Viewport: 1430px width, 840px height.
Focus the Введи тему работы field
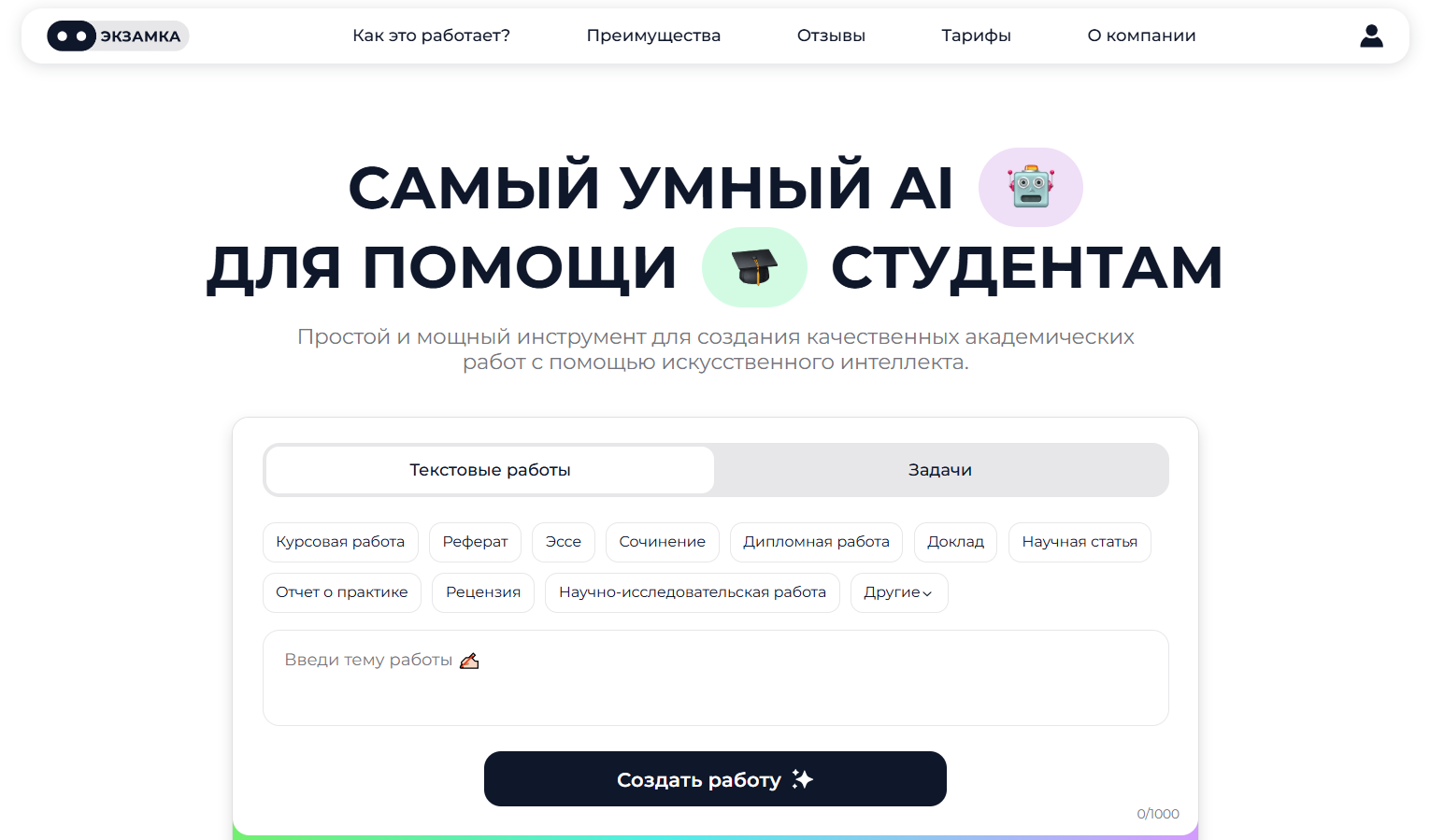[716, 677]
